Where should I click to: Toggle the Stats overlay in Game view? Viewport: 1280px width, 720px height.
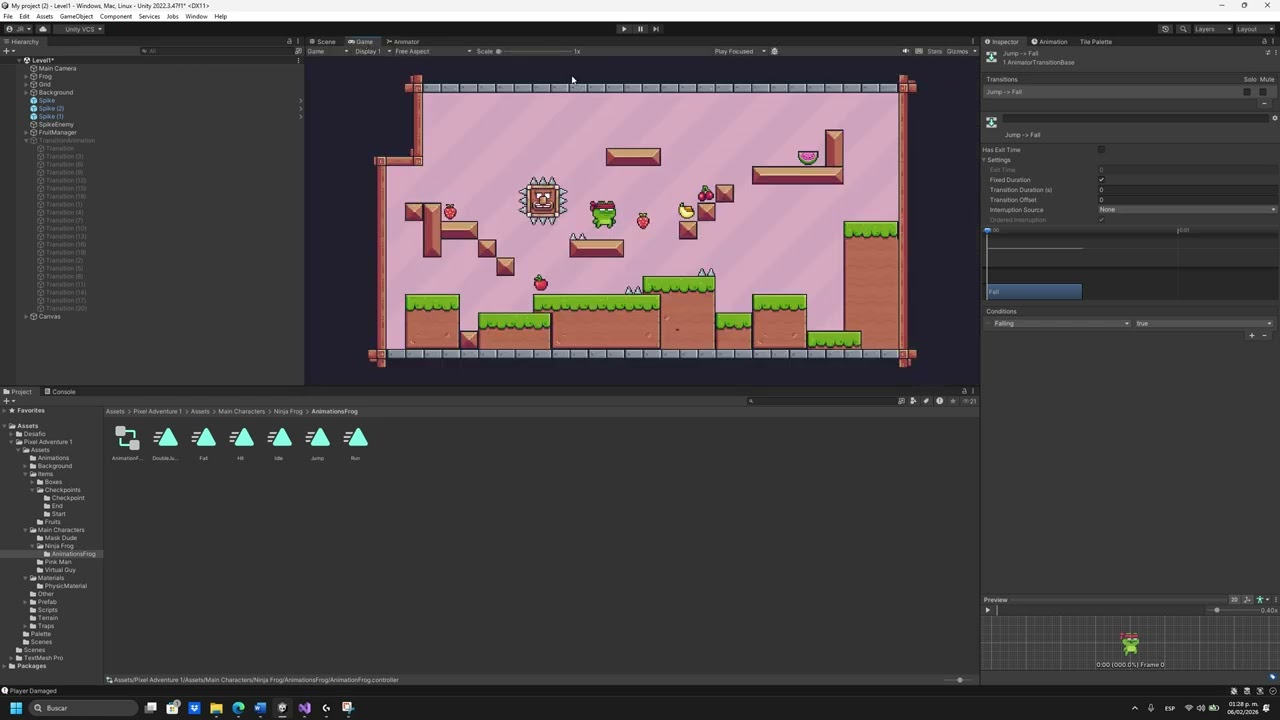tap(935, 51)
